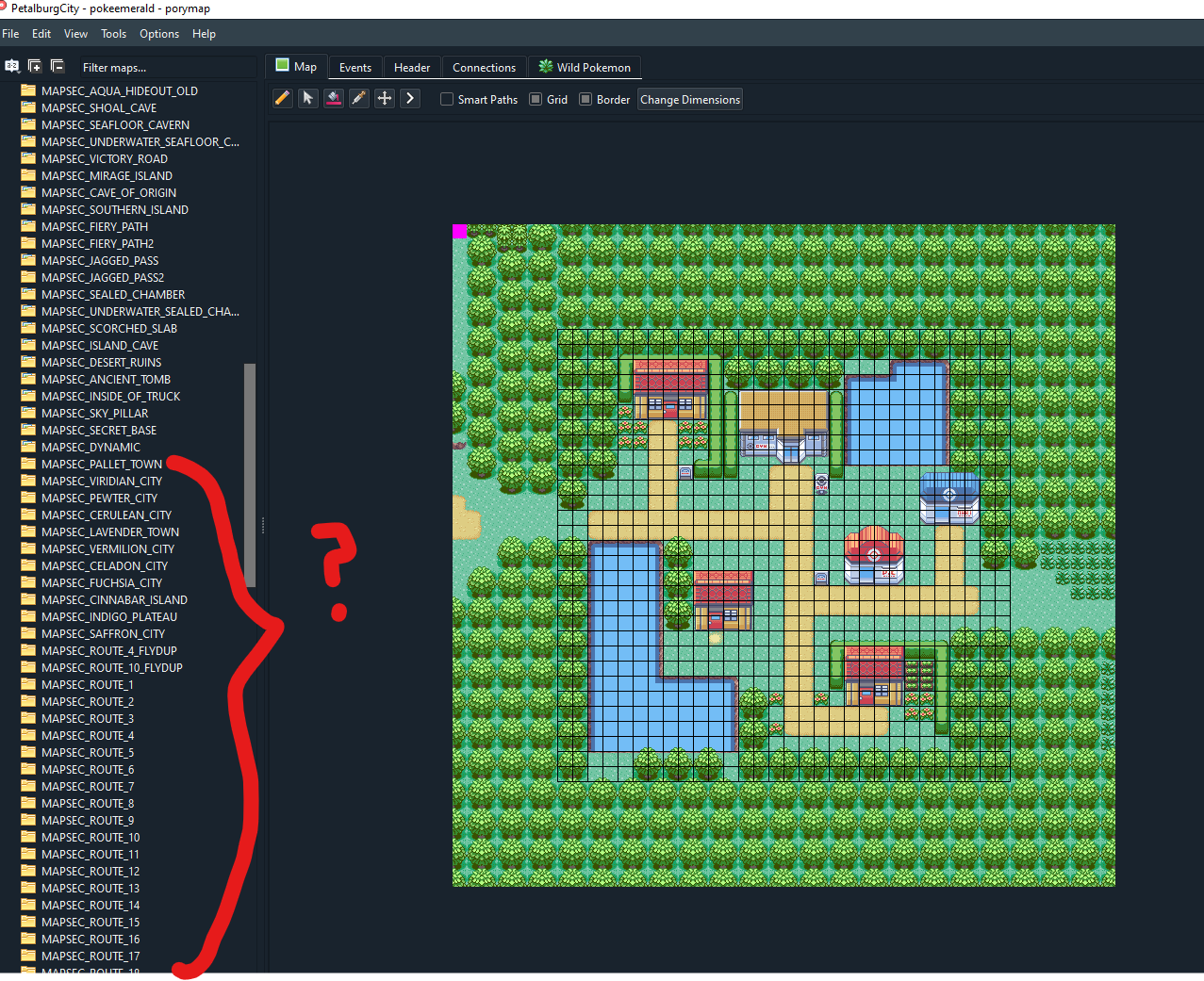Select the Pointer selection tool
This screenshot has height=981, width=1204.
click(307, 99)
